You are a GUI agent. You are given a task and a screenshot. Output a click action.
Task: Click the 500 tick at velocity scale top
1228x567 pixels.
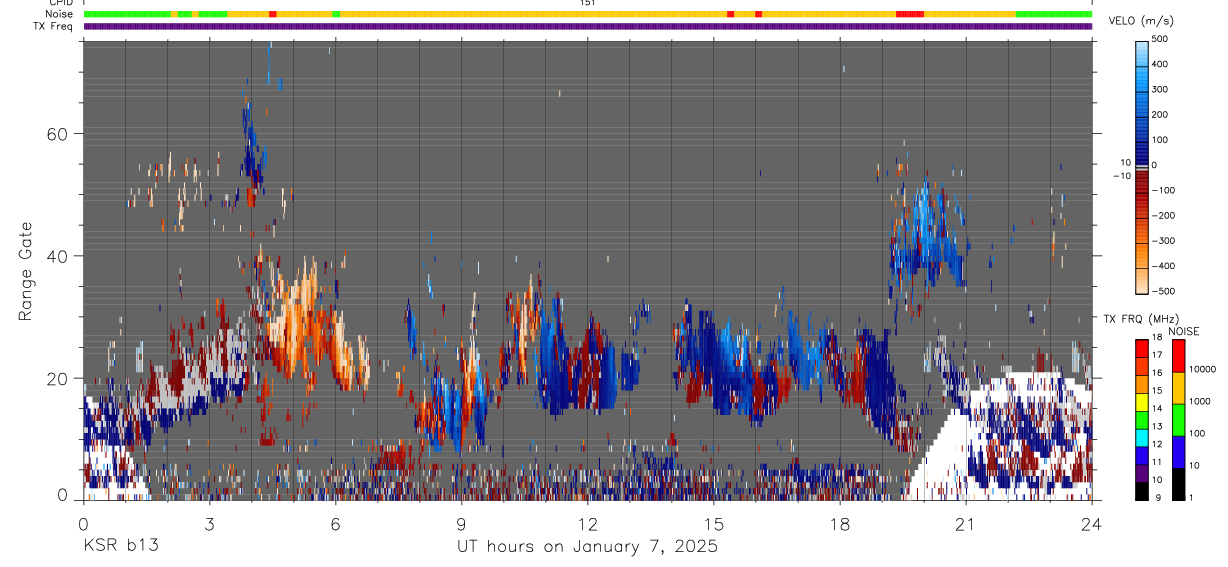point(1161,40)
